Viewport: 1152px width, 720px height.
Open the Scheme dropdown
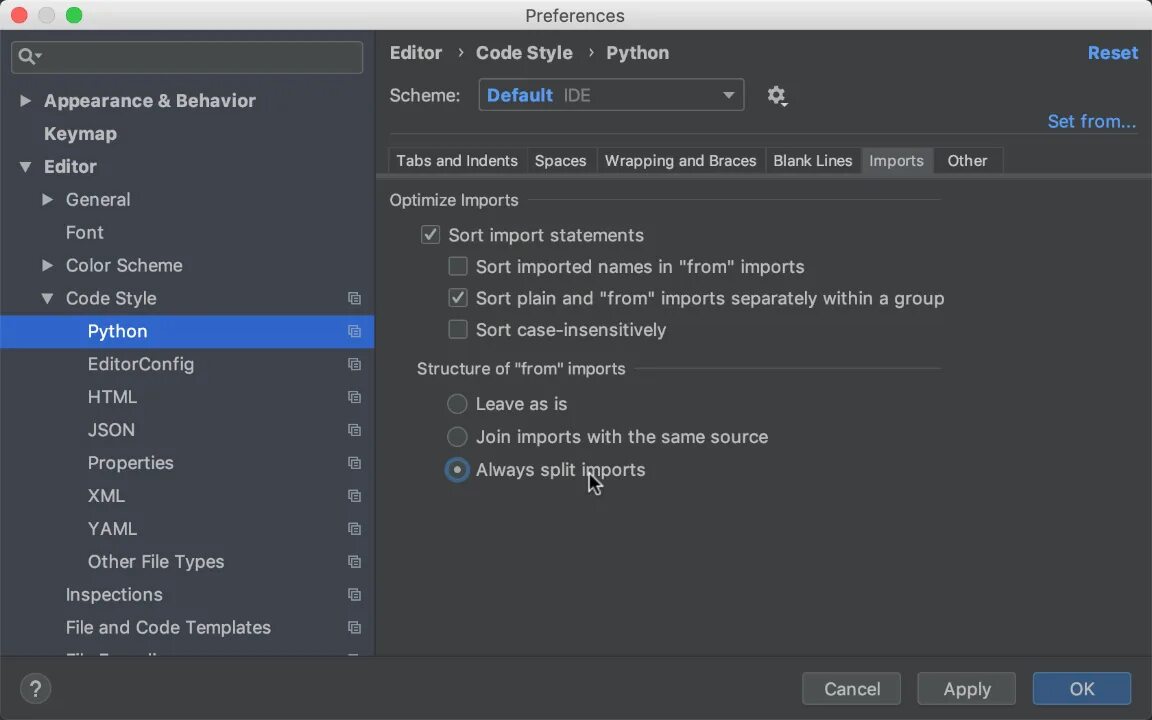click(x=611, y=96)
